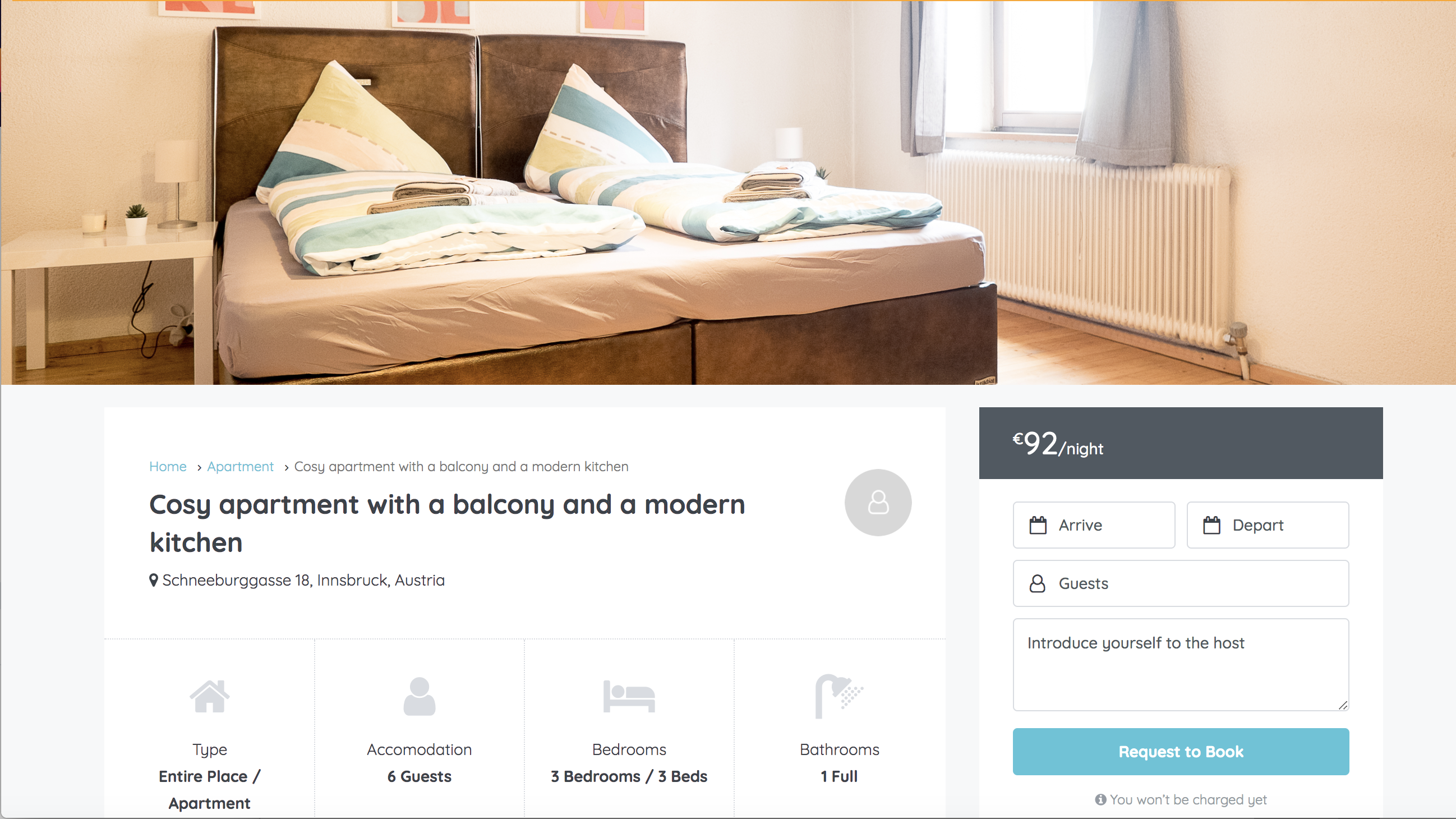Click the person icon in Guests field
This screenshot has width=1456, height=819.
(x=1037, y=583)
